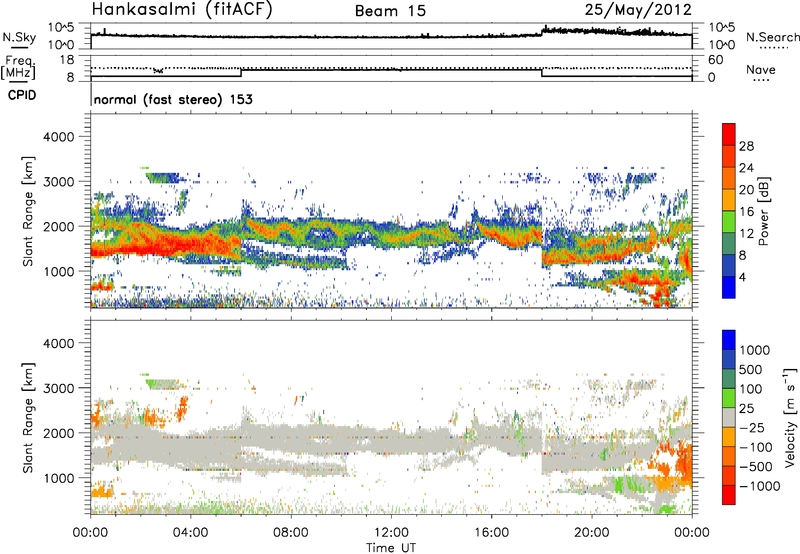Click the 28 label on Power colorbar
800x554 pixels.
coord(746,146)
